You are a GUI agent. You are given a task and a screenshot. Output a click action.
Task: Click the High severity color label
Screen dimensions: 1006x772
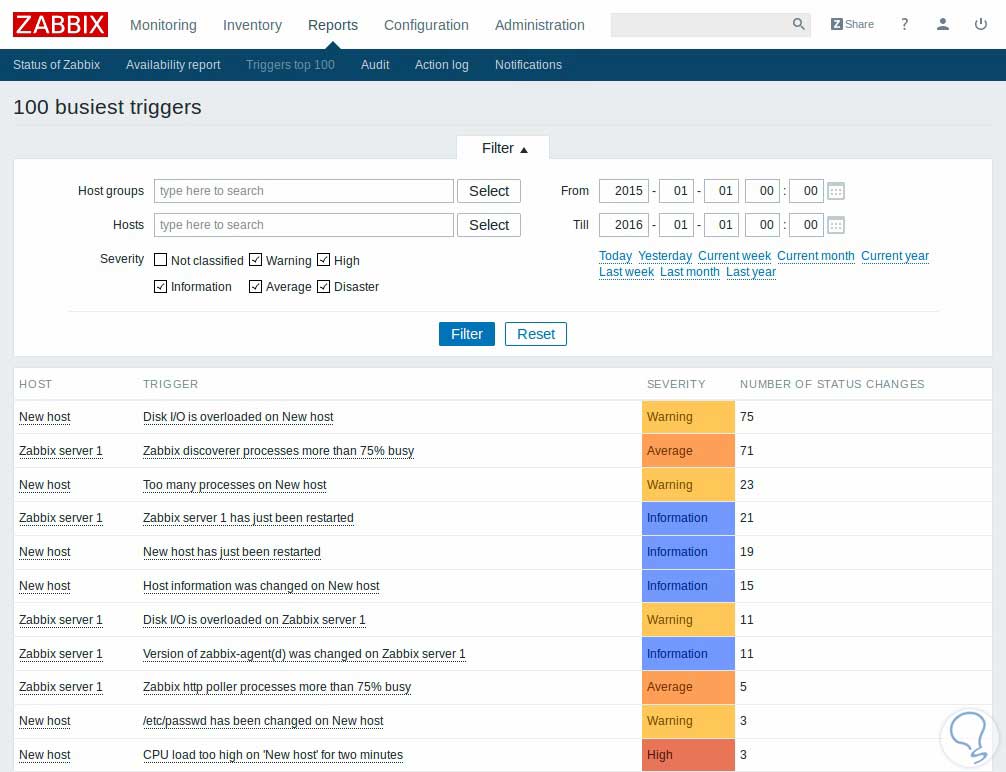(x=688, y=754)
